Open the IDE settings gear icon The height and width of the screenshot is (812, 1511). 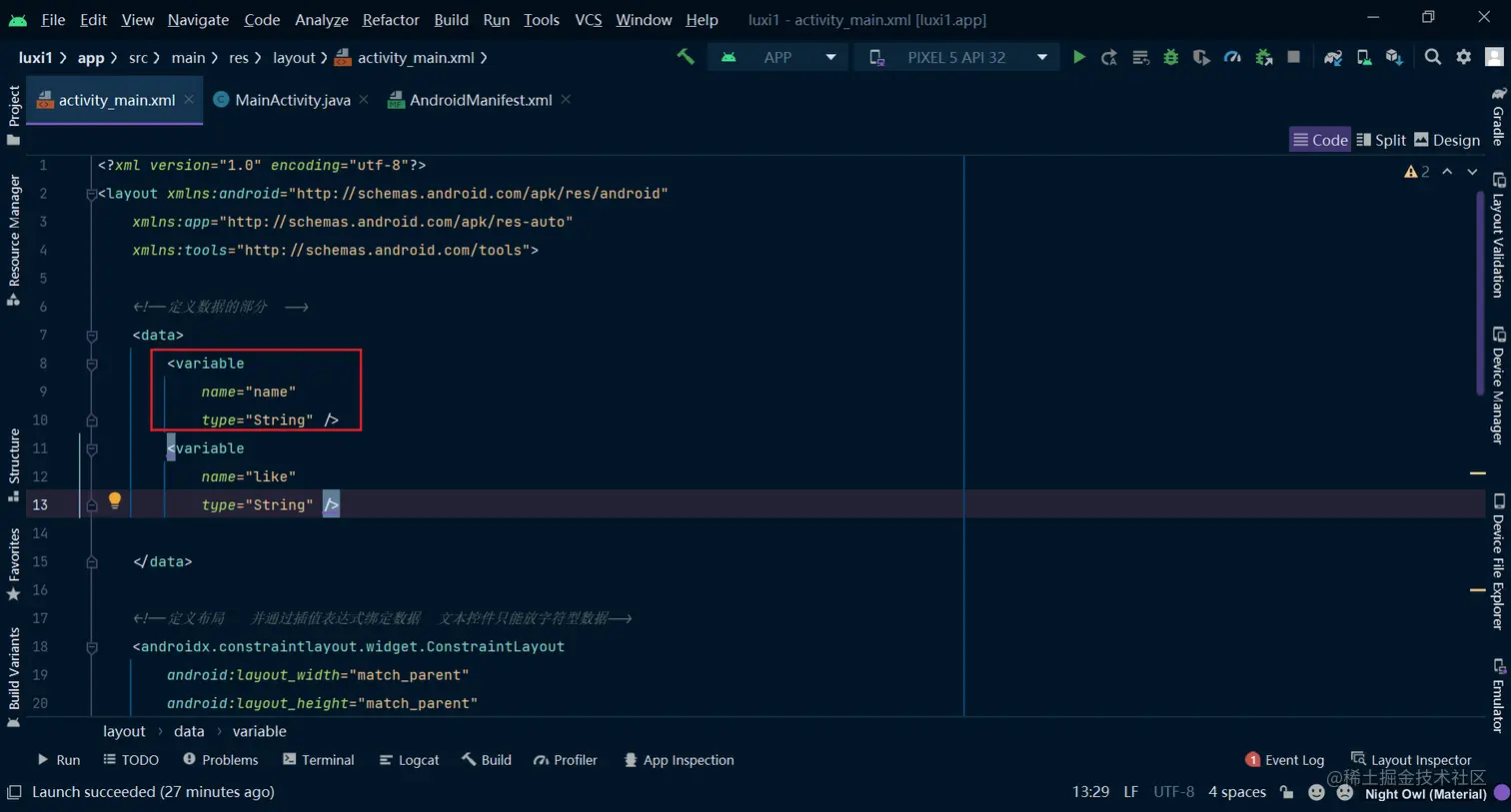point(1464,57)
